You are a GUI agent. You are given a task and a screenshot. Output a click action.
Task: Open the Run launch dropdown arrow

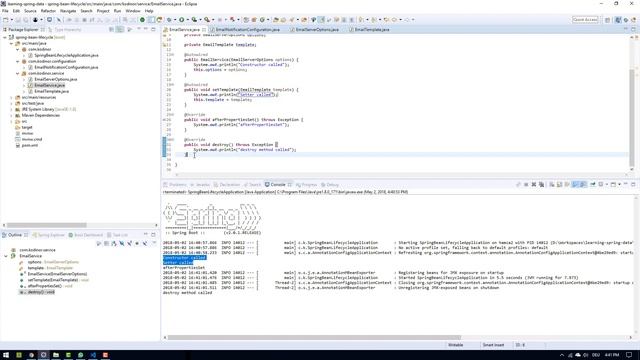tap(187, 20)
